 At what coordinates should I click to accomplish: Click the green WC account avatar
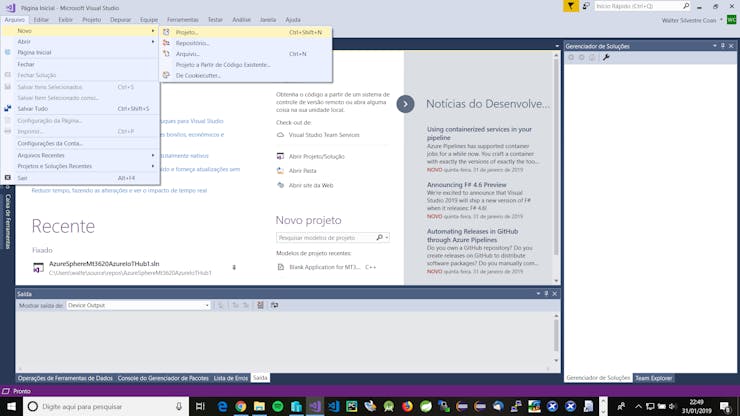[x=732, y=20]
